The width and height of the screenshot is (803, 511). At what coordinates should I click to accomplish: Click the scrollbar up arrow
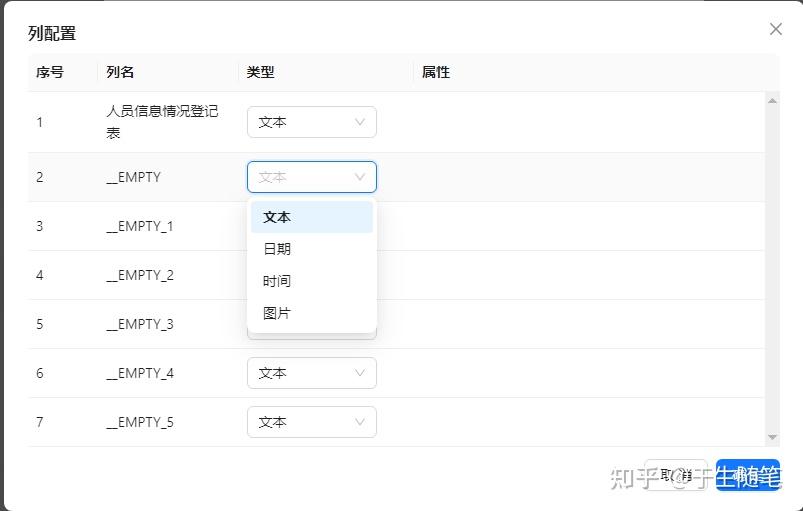click(x=772, y=100)
